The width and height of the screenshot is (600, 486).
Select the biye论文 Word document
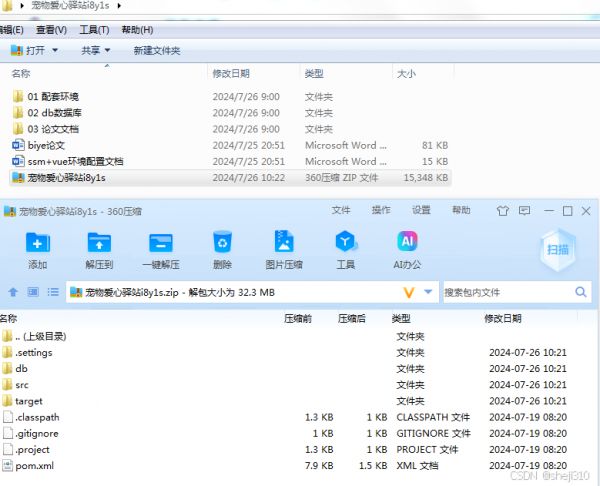(38, 145)
